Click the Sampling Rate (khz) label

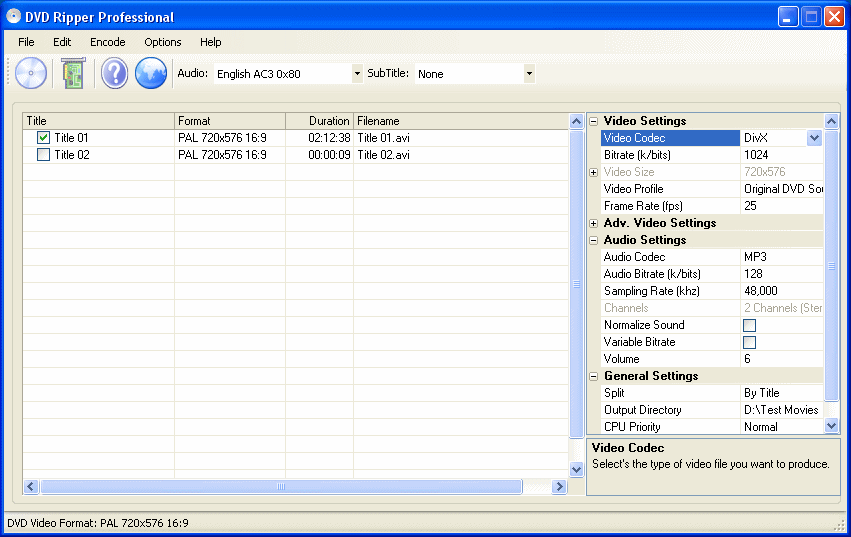tap(651, 291)
